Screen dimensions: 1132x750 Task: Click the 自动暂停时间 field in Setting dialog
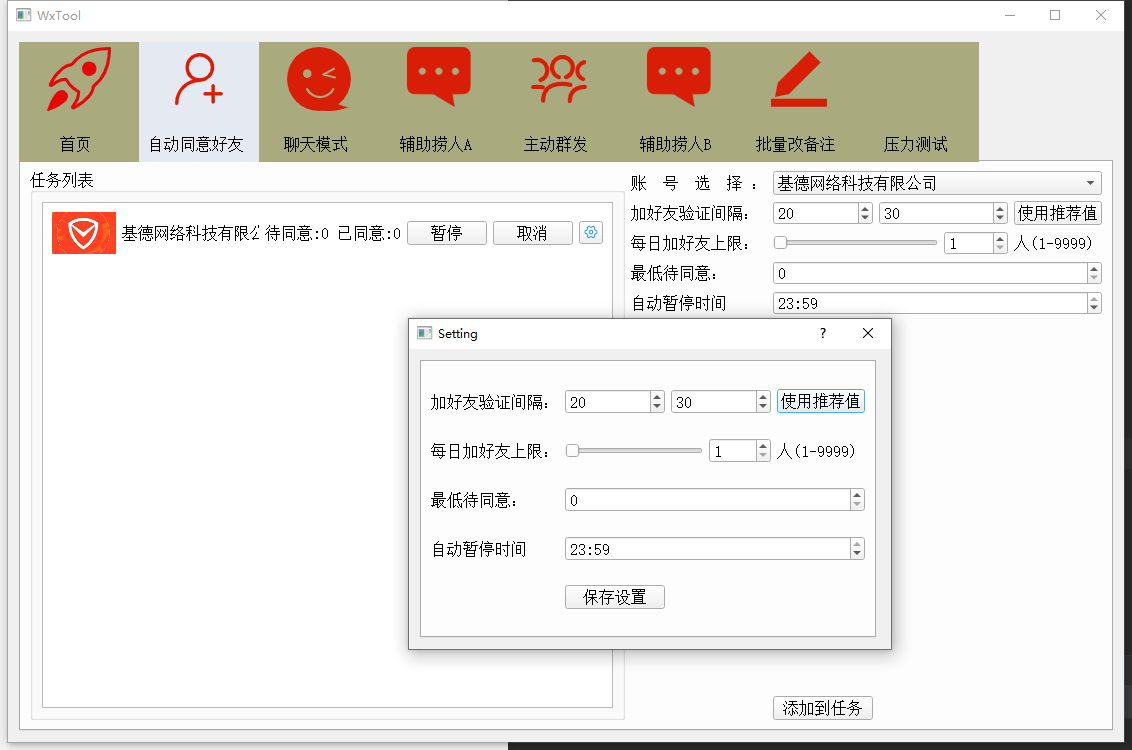coord(706,549)
